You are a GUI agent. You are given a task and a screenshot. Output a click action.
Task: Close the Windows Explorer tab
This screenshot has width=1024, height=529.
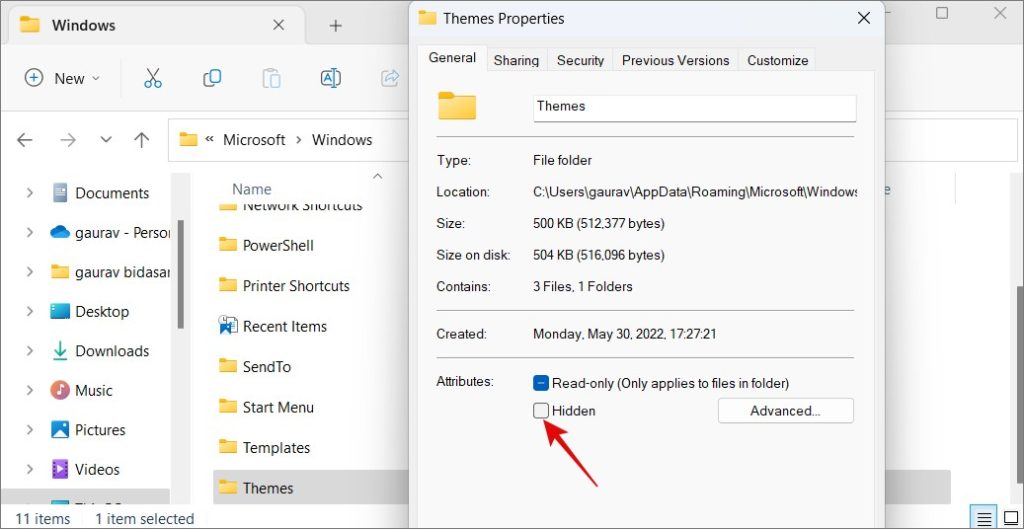(278, 25)
